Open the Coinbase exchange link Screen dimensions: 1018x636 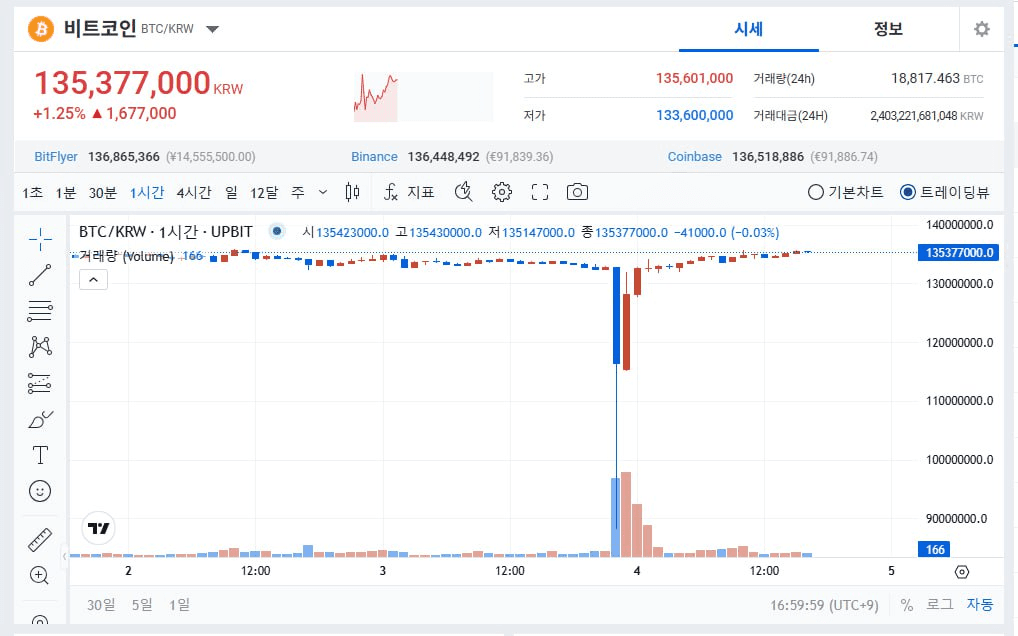[694, 156]
